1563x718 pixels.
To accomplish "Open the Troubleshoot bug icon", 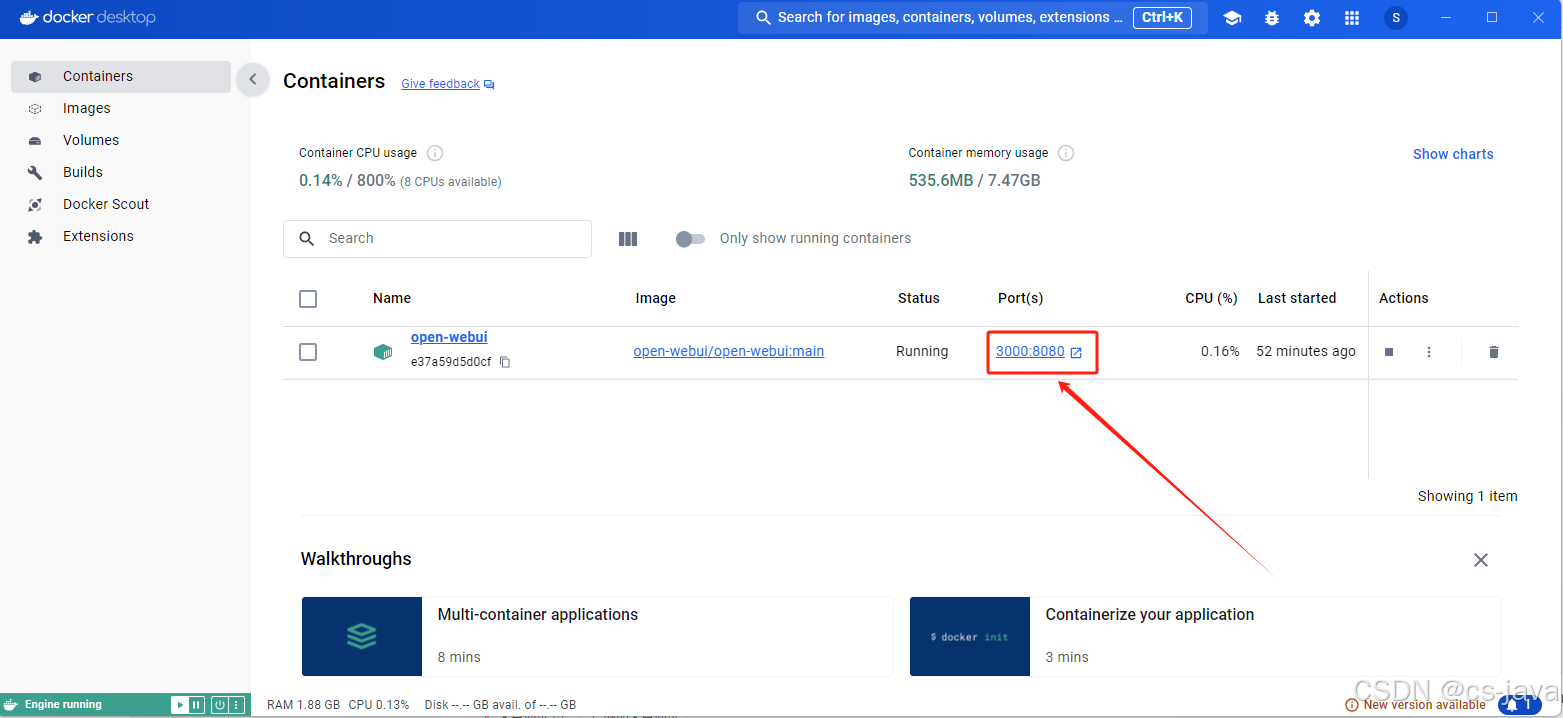I will (x=1272, y=18).
